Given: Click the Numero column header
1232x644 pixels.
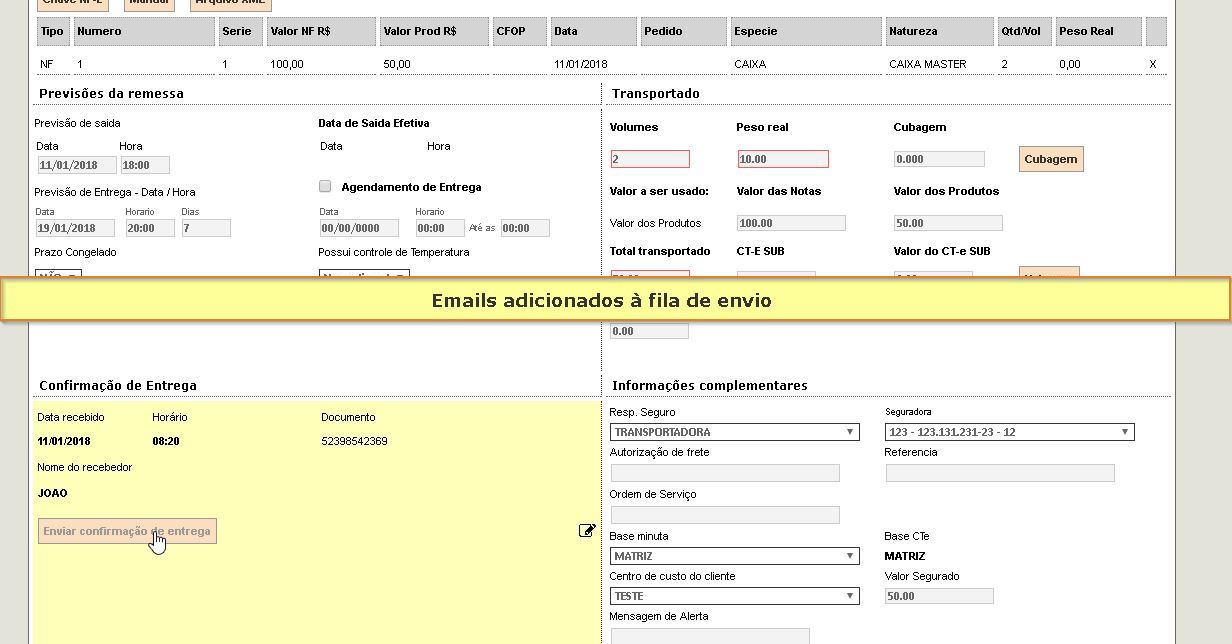Looking at the screenshot, I should tap(144, 31).
